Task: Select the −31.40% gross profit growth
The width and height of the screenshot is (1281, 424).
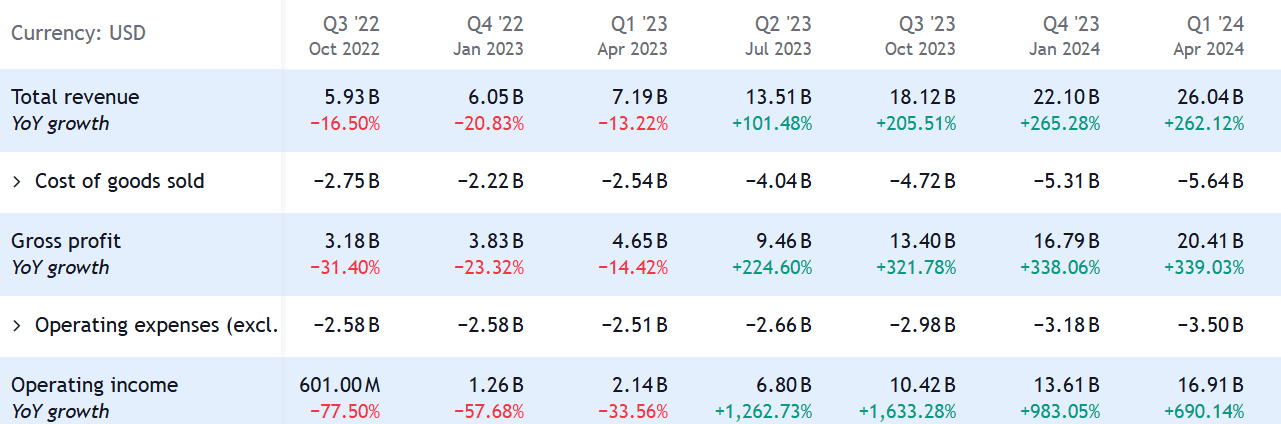Action: click(346, 267)
